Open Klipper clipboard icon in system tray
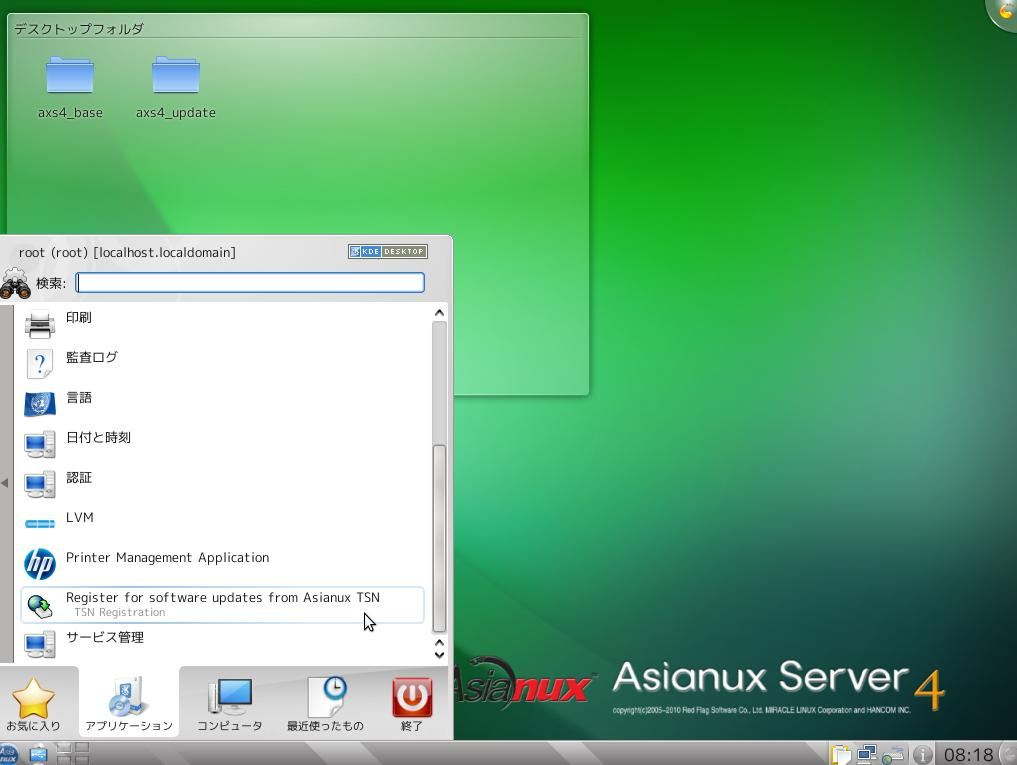1017x765 pixels. tap(841, 753)
